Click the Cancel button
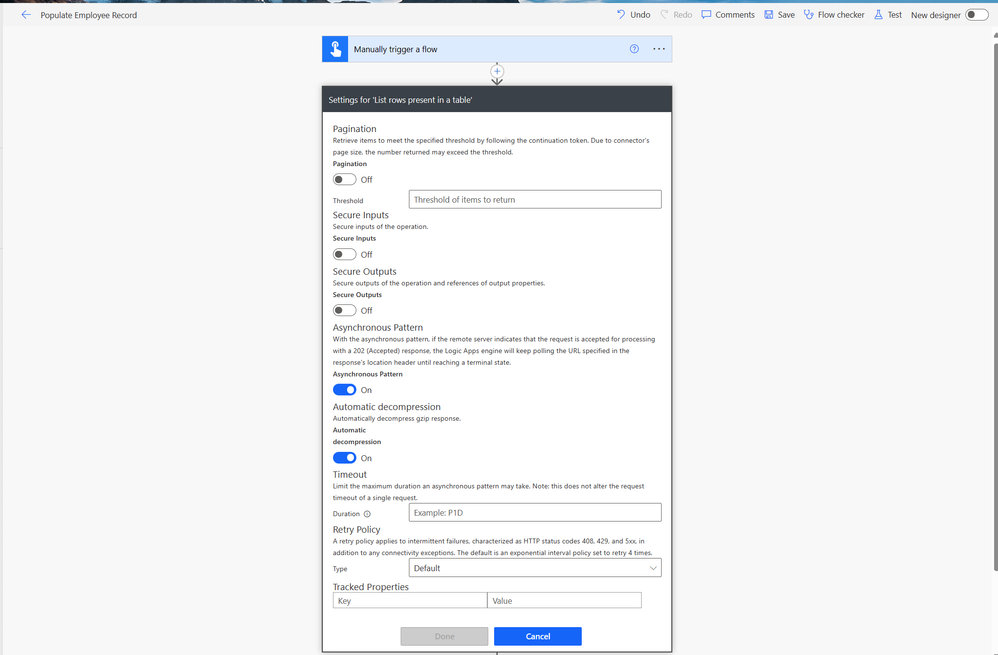This screenshot has height=655, width=998. pos(538,636)
